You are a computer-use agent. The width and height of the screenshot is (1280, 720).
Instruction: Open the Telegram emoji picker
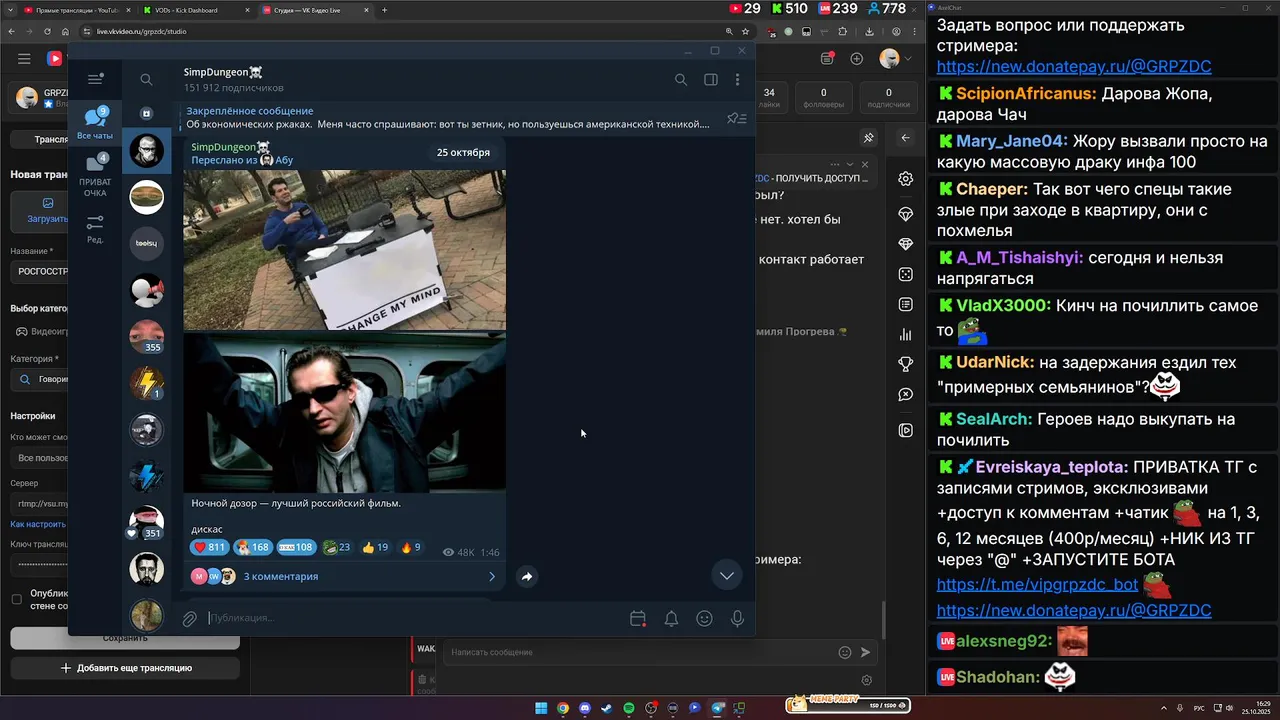(x=704, y=619)
